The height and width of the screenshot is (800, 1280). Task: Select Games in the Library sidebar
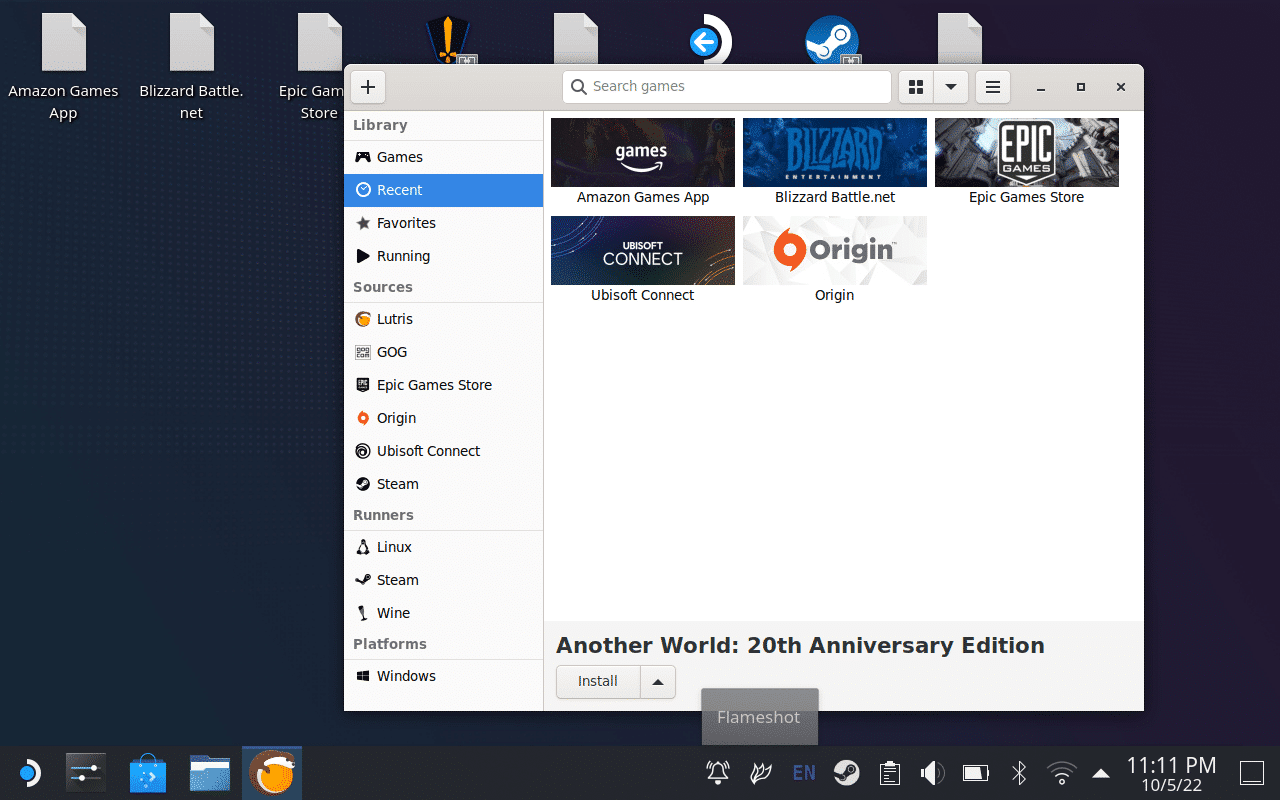click(x=443, y=157)
